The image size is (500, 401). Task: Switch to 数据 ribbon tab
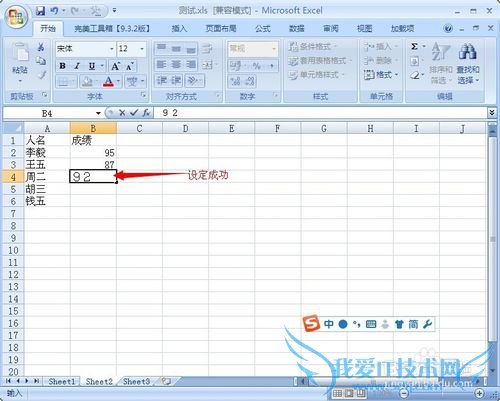(x=297, y=29)
